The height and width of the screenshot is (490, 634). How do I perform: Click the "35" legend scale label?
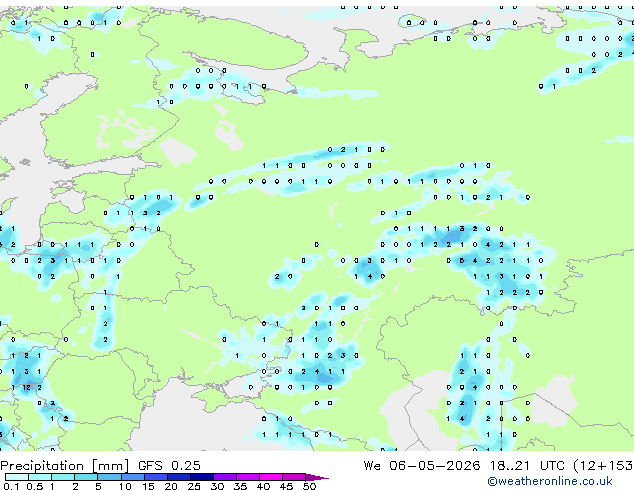click(x=240, y=486)
